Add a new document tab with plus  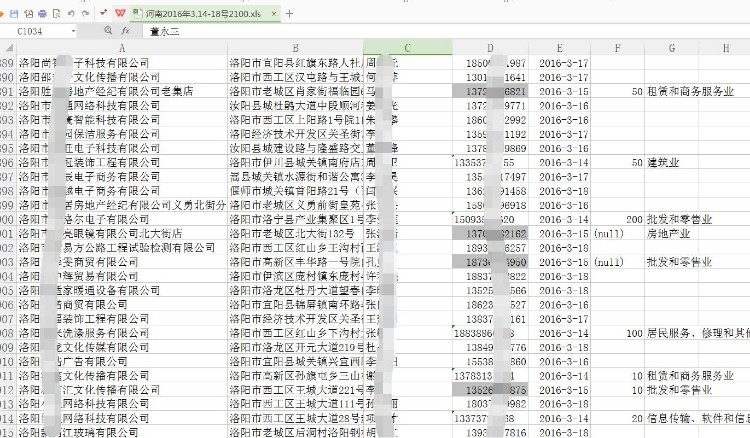click(289, 14)
